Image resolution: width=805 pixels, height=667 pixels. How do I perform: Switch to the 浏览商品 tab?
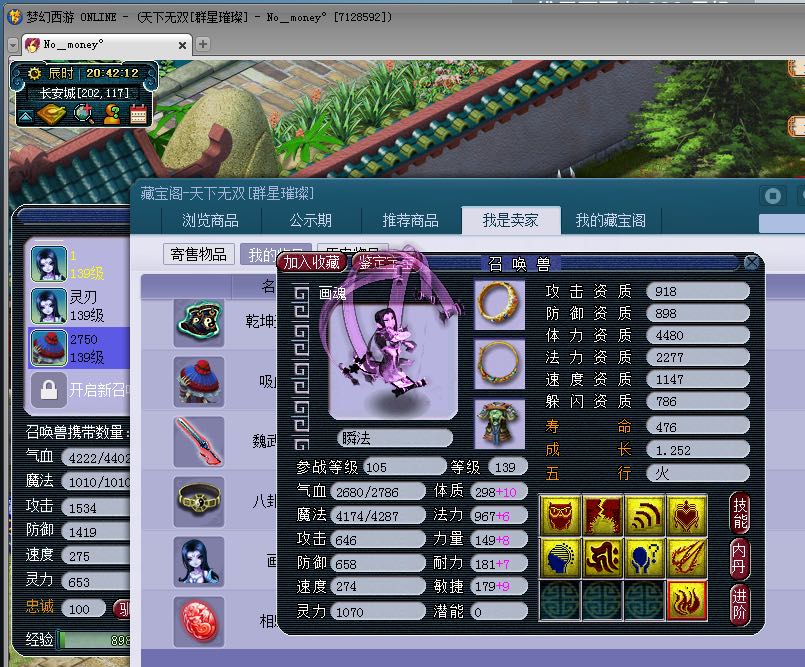coord(210,221)
